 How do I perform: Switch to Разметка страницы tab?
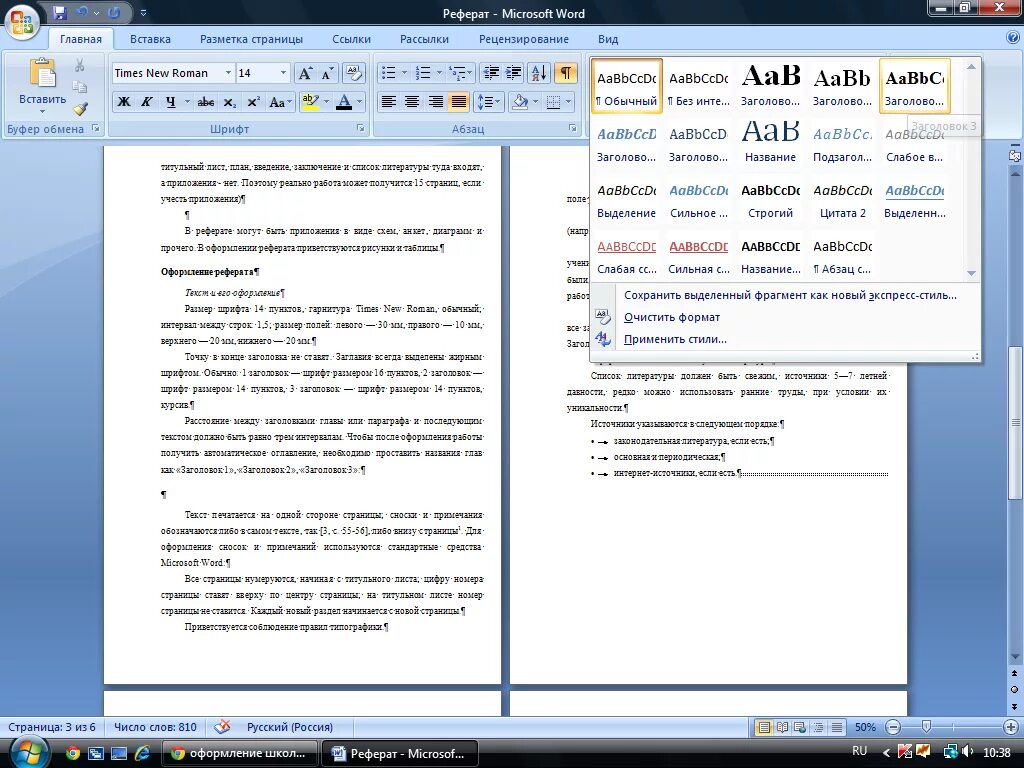(251, 39)
